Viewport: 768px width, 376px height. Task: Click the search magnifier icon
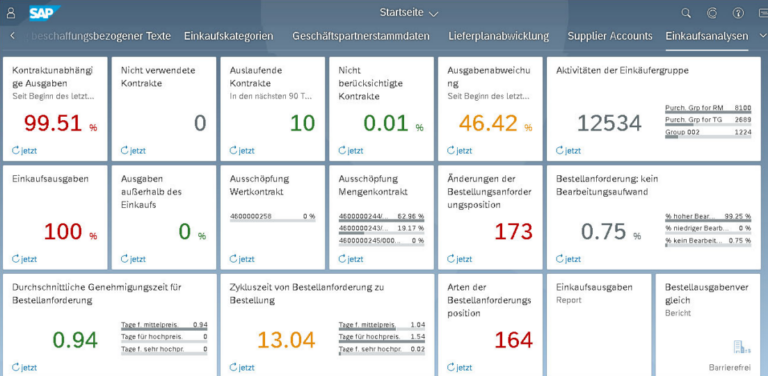pyautogui.click(x=686, y=13)
